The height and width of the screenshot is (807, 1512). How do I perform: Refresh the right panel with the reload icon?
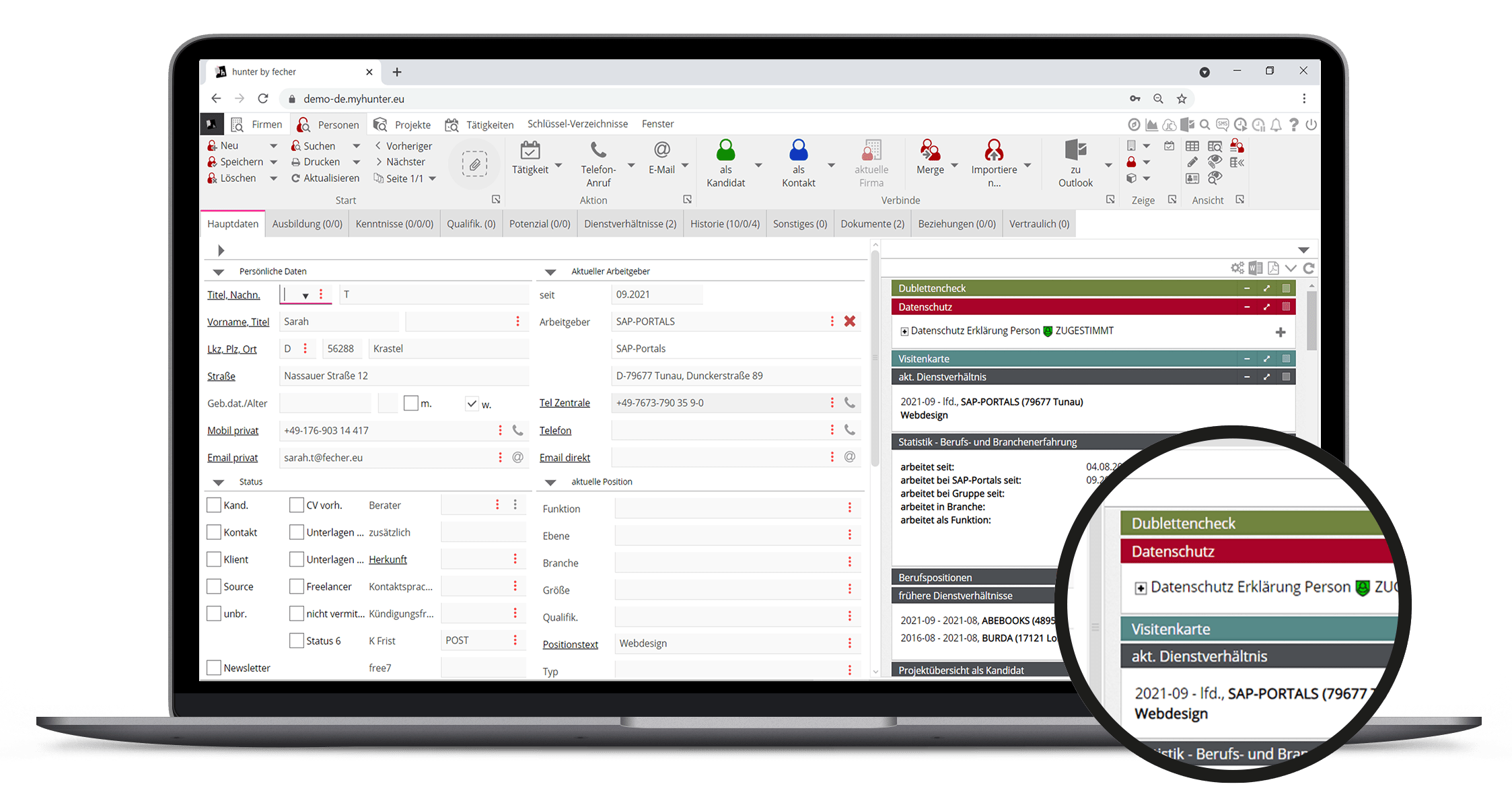tap(1309, 268)
